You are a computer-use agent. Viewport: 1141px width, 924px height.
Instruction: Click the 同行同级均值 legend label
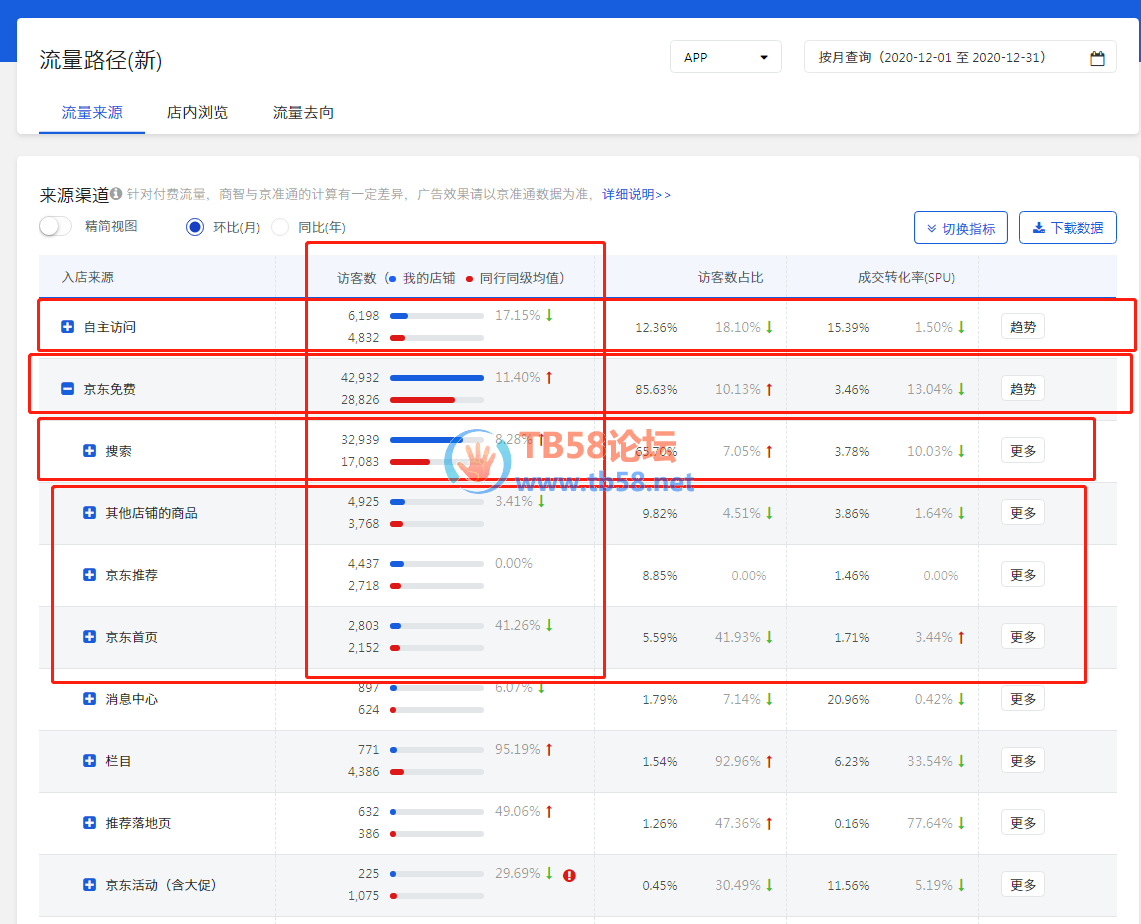pyautogui.click(x=519, y=278)
